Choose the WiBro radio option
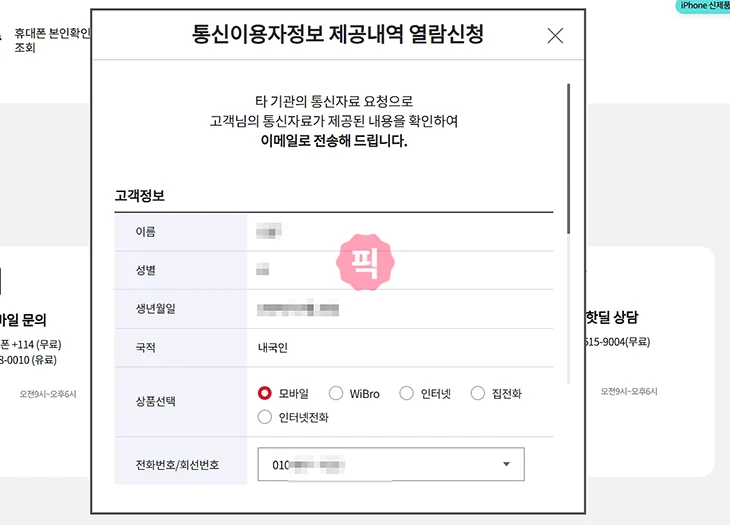The height and width of the screenshot is (525, 730). (336, 393)
